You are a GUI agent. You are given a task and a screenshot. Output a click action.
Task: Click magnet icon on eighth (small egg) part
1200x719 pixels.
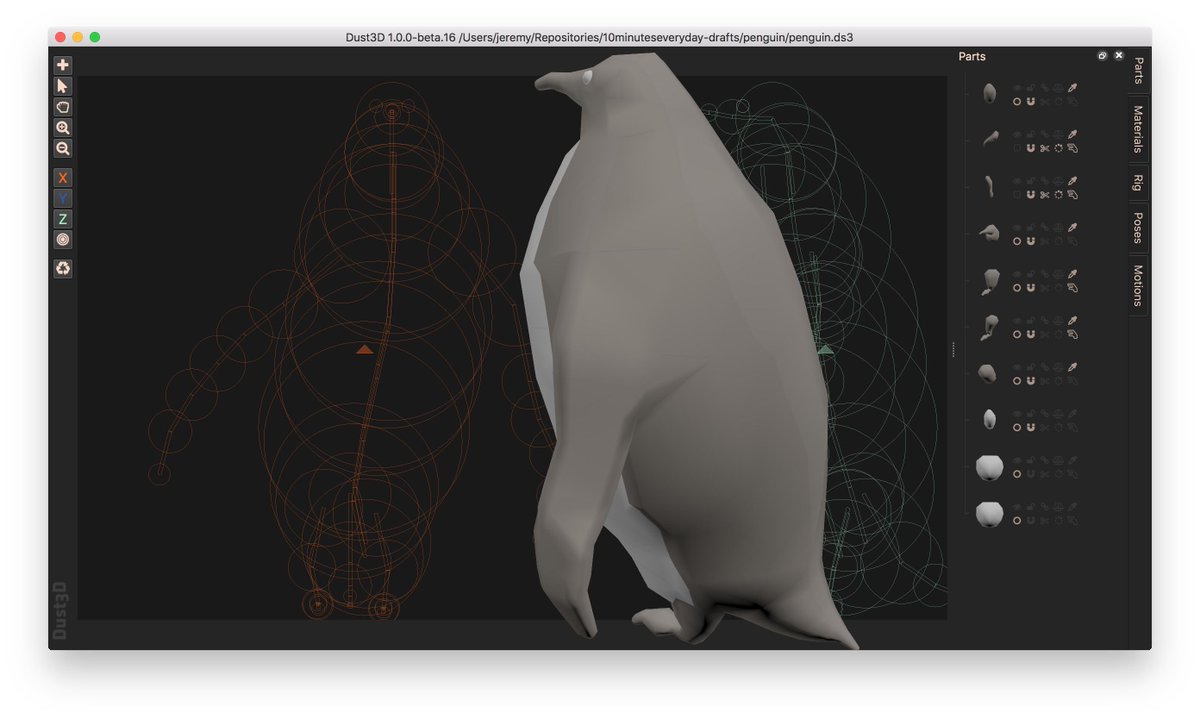tap(1030, 427)
